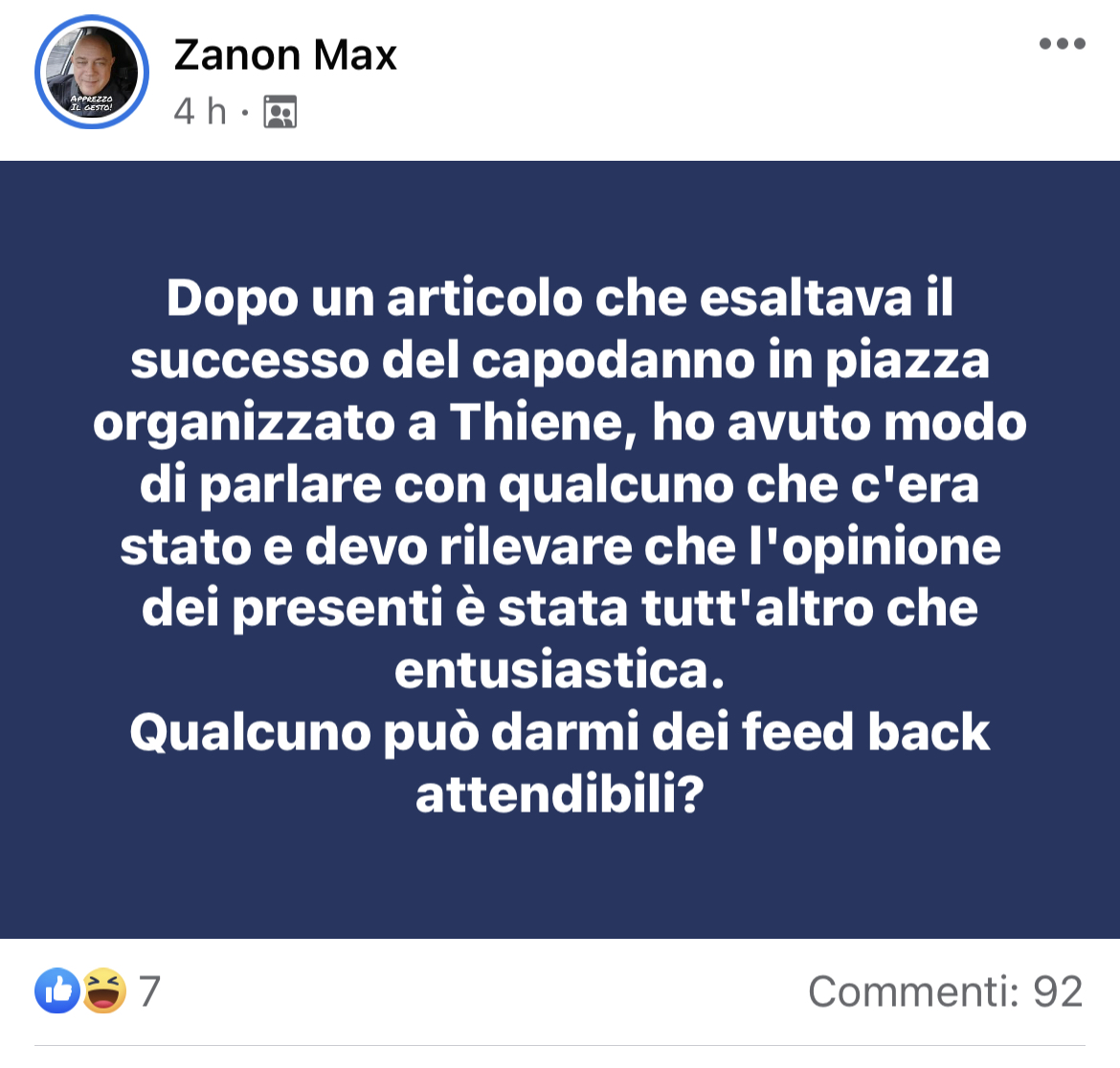Click the blue thumbs-up Like reaction icon
The height and width of the screenshot is (1068, 1120).
pos(57,990)
